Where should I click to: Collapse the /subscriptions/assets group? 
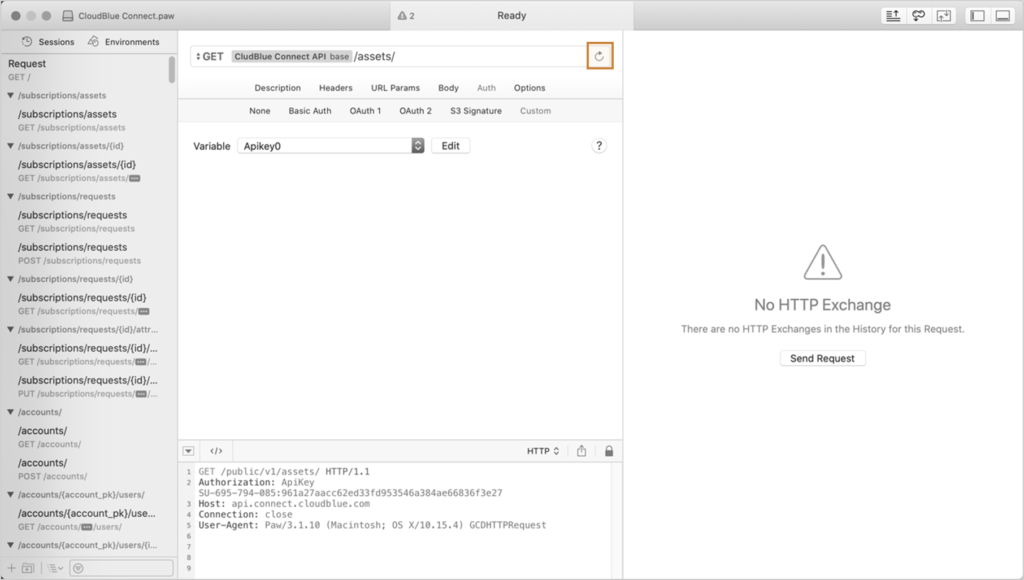click(x=10, y=95)
